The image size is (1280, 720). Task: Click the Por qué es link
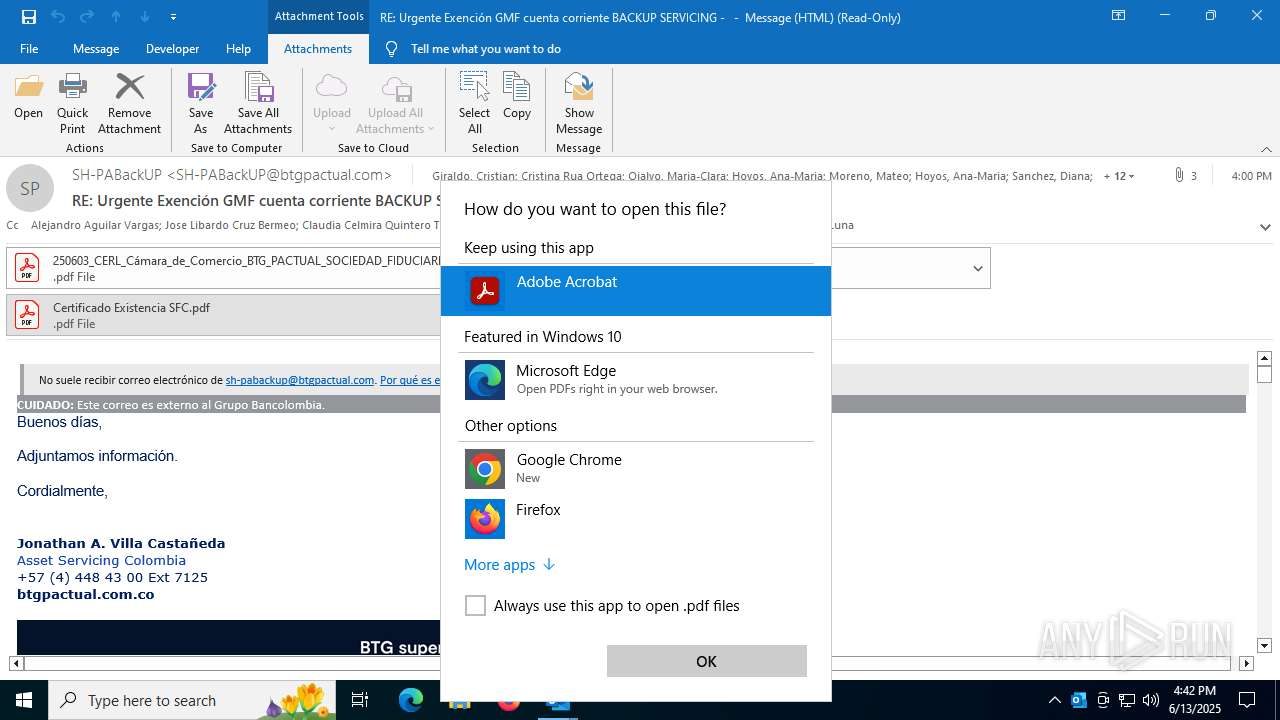(x=410, y=380)
